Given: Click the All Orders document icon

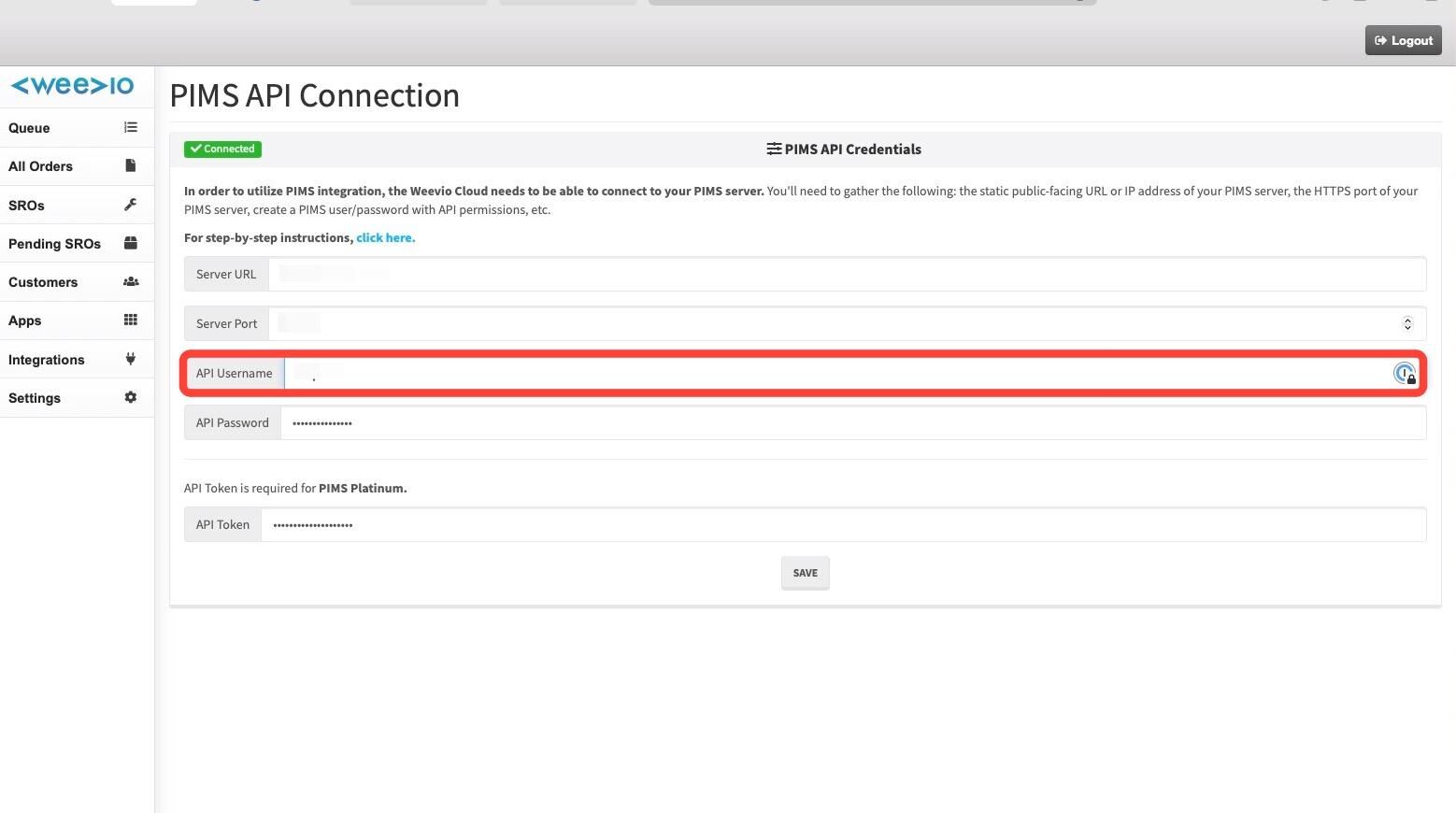Looking at the screenshot, I should [131, 165].
